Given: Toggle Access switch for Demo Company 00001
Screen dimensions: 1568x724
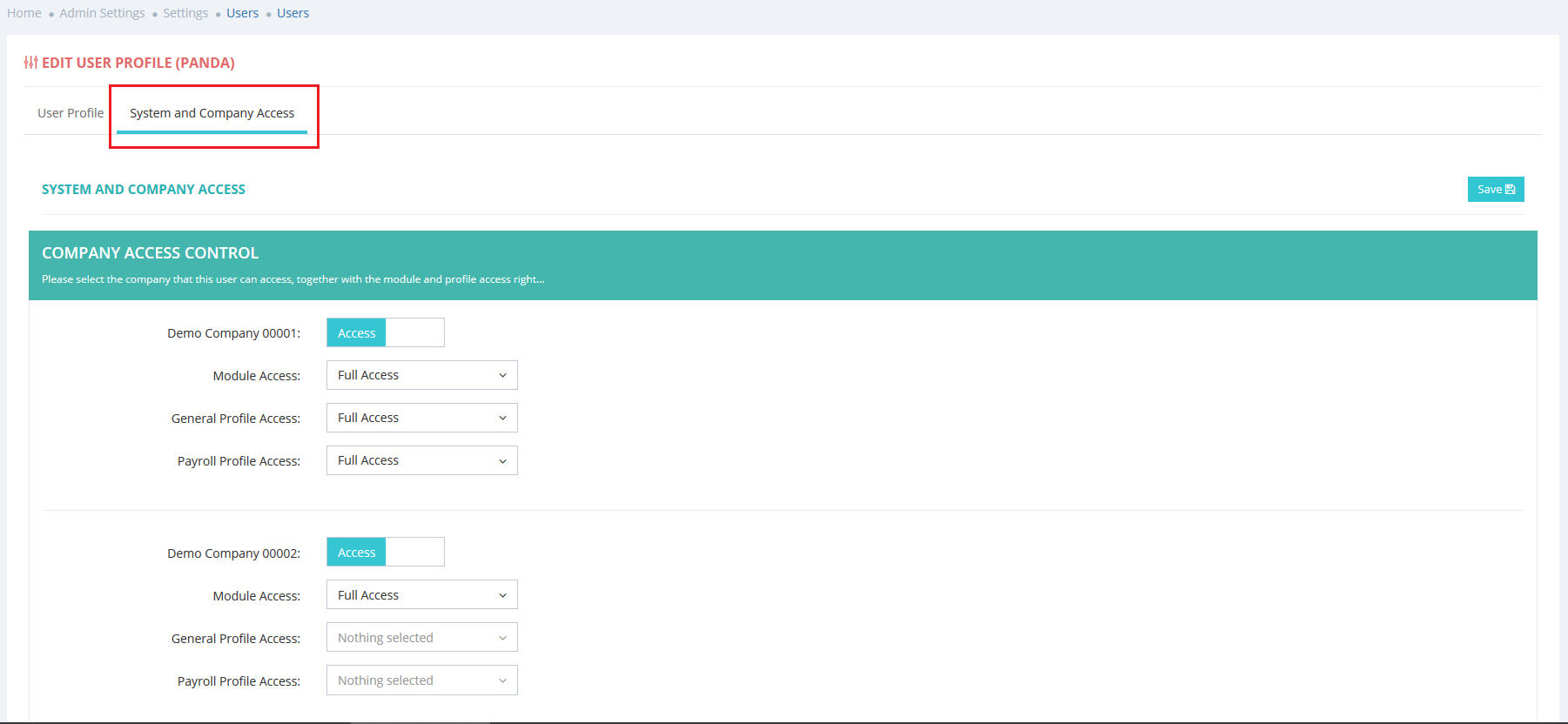Looking at the screenshot, I should pyautogui.click(x=385, y=332).
